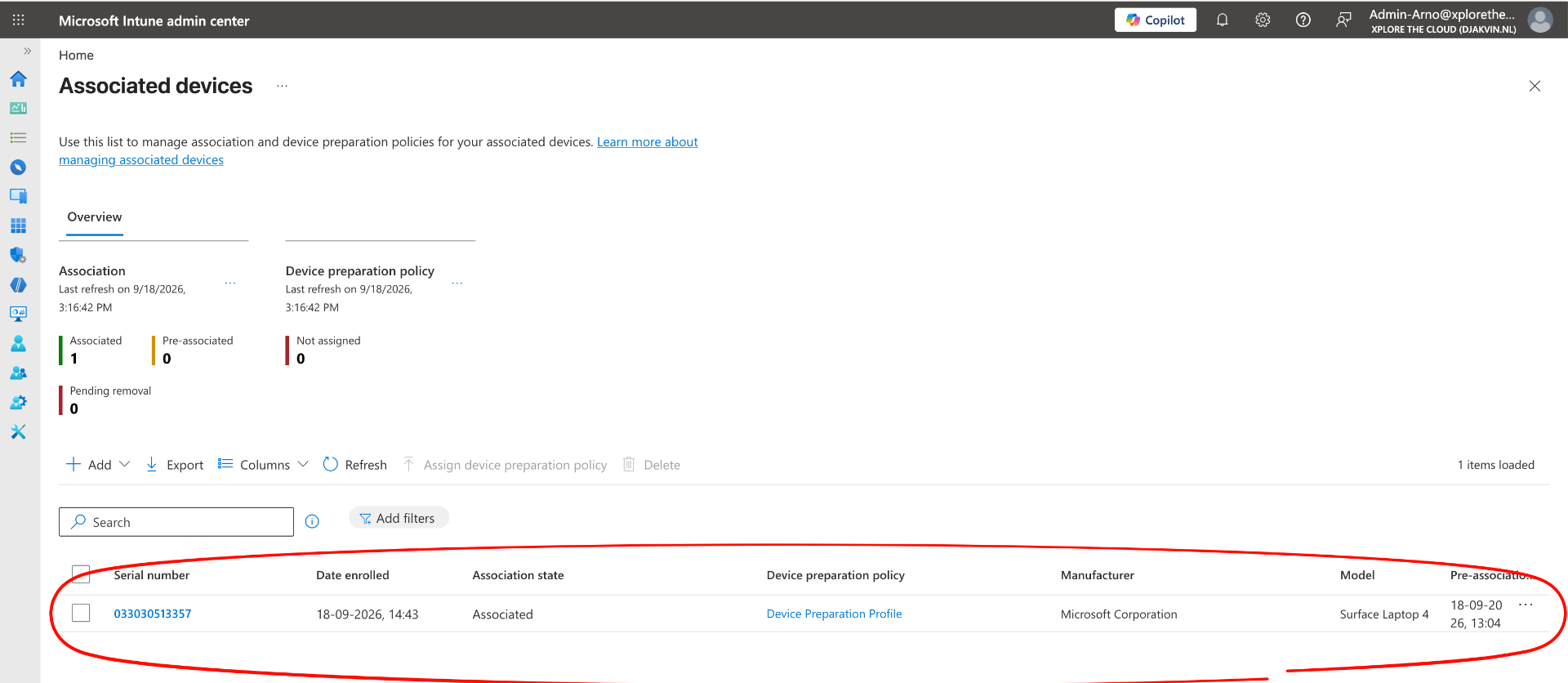This screenshot has width=1568, height=683.
Task: Tick the select-all checkbox in header
Action: (x=81, y=574)
